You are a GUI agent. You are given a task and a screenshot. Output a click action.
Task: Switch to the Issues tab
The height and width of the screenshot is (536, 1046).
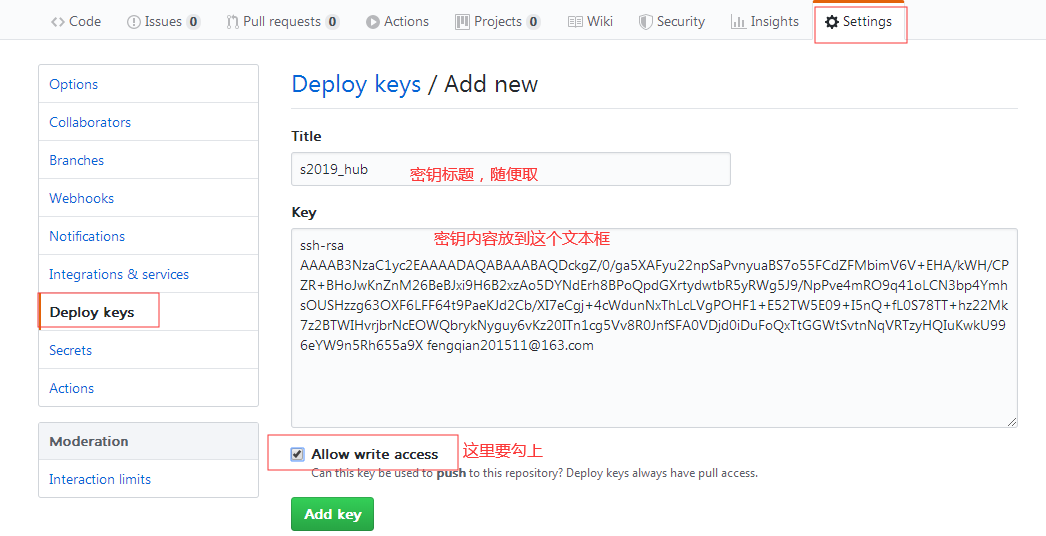pyautogui.click(x=163, y=21)
